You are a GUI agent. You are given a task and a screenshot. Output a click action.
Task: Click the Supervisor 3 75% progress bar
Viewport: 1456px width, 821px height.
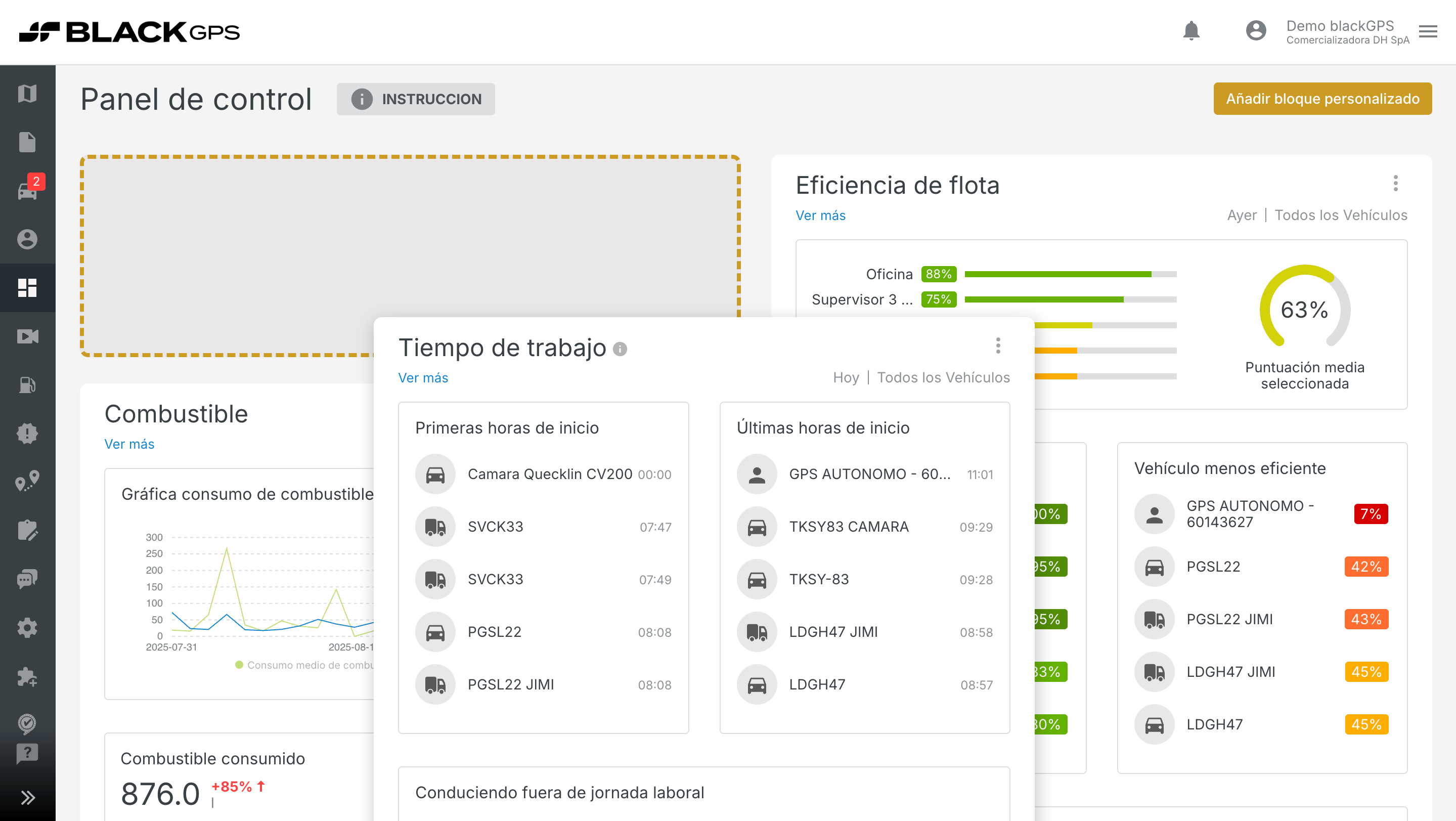click(1071, 299)
